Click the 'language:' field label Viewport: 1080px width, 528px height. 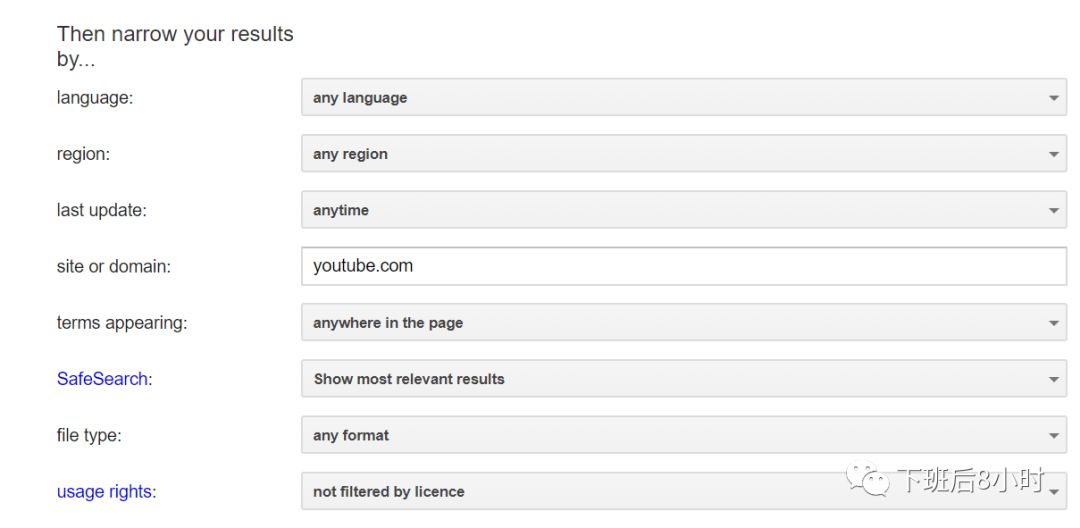(x=95, y=98)
